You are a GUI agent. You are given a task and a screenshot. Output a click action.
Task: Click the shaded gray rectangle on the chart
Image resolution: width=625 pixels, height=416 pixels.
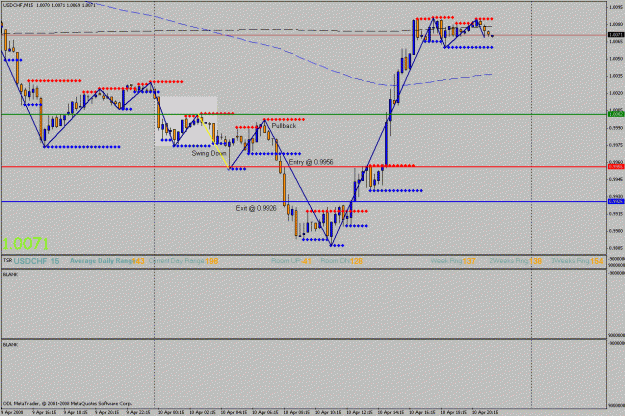coord(187,121)
